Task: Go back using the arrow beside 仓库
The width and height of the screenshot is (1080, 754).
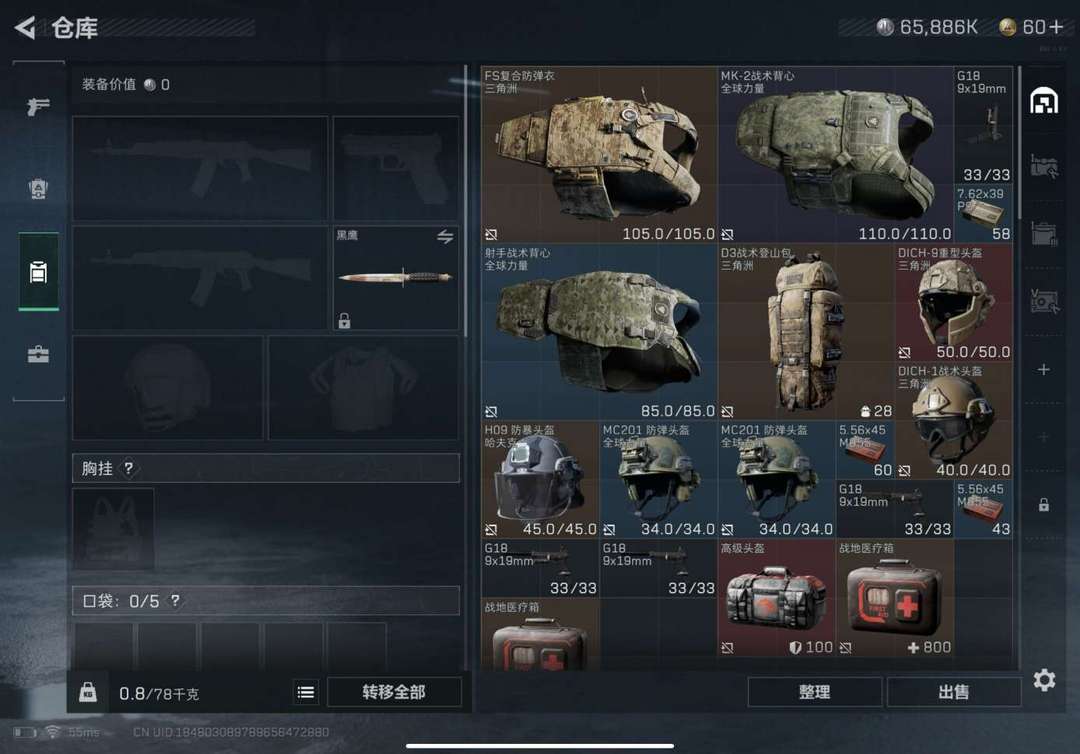Action: [x=25, y=28]
